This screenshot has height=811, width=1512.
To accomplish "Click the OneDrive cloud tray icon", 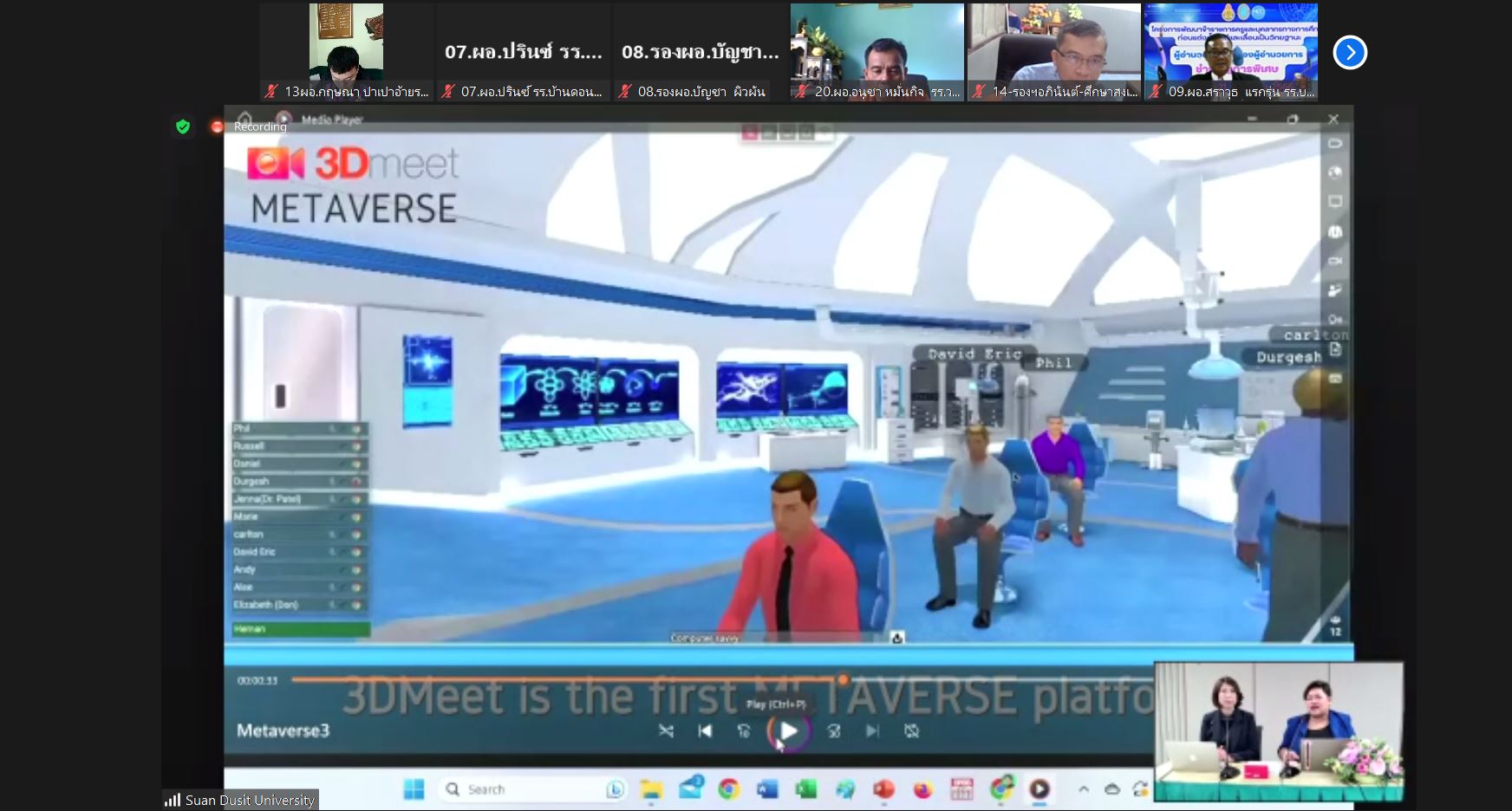I will pyautogui.click(x=1112, y=789).
